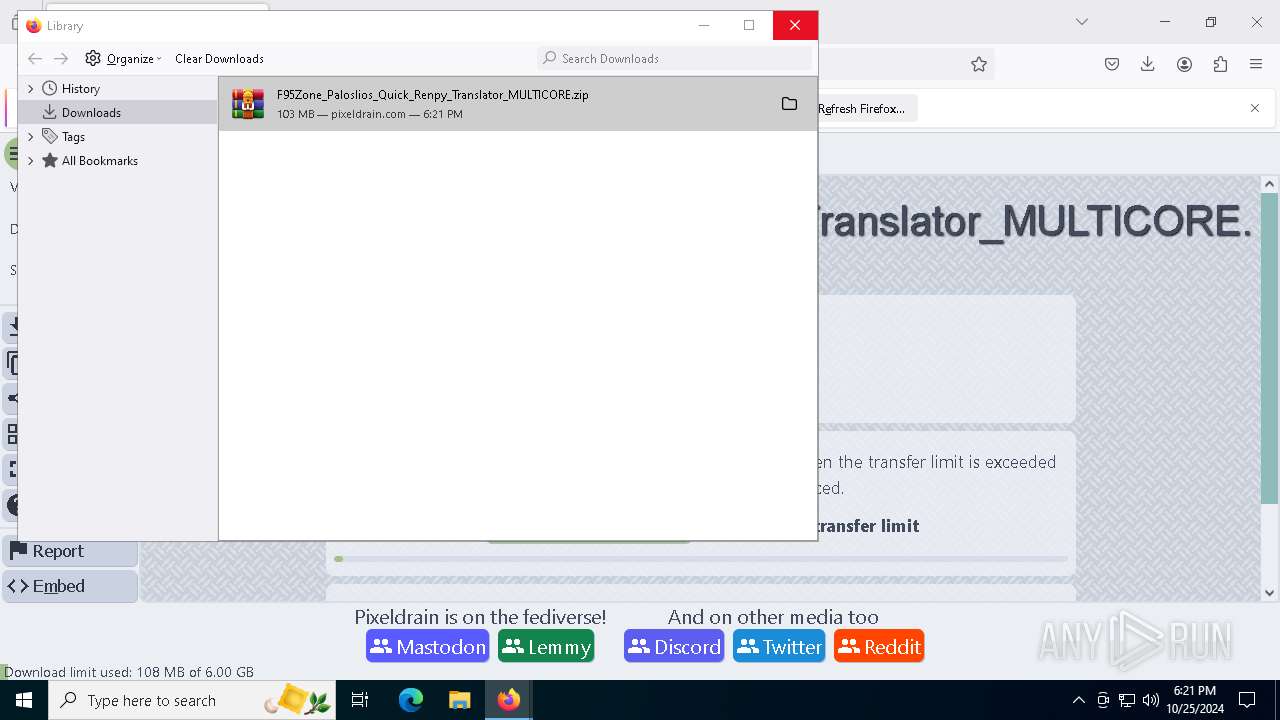The height and width of the screenshot is (720, 1280).
Task: Expand the Tags tree node
Action: click(30, 136)
